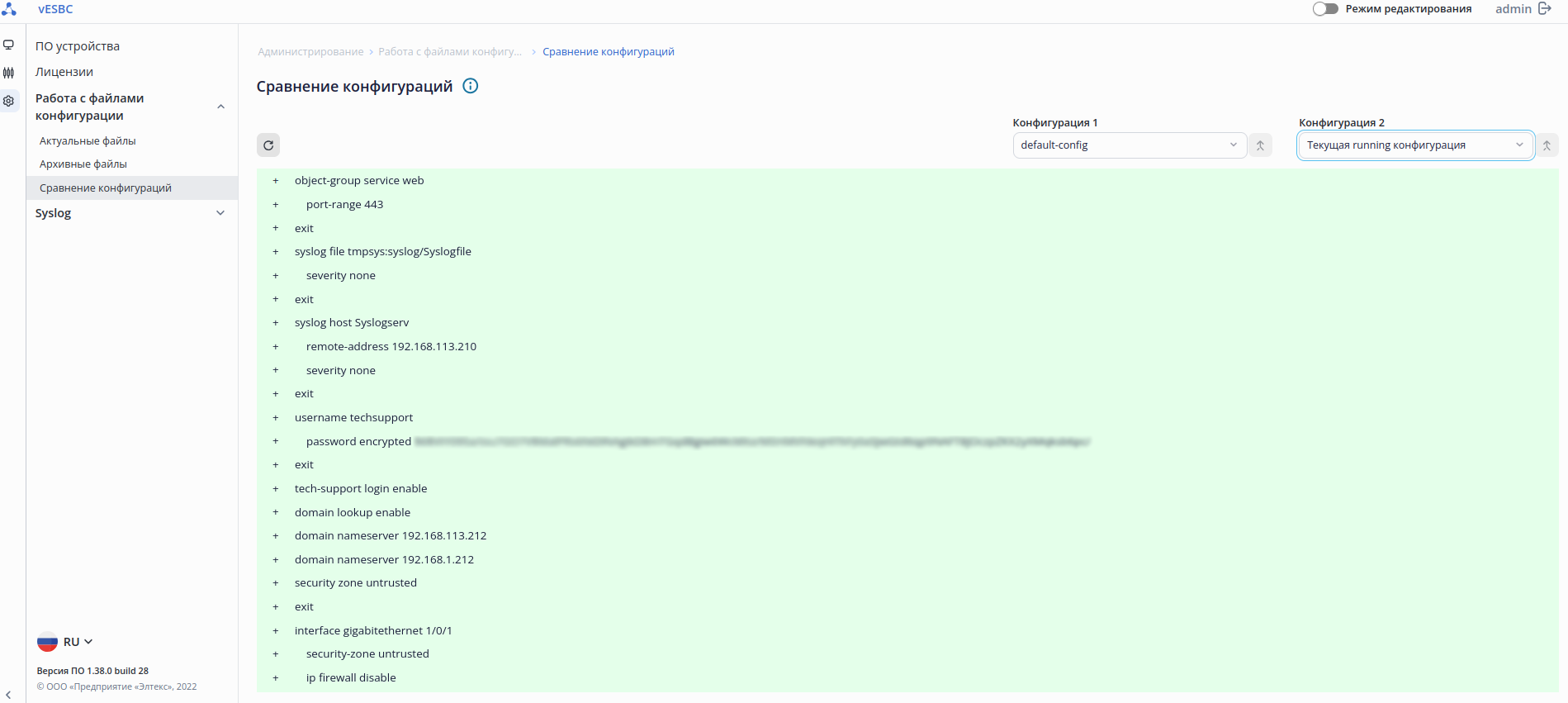Screen dimensions: 1568x703
Task: Click upload icon beside Конфигурация 1
Action: pos(1260,145)
